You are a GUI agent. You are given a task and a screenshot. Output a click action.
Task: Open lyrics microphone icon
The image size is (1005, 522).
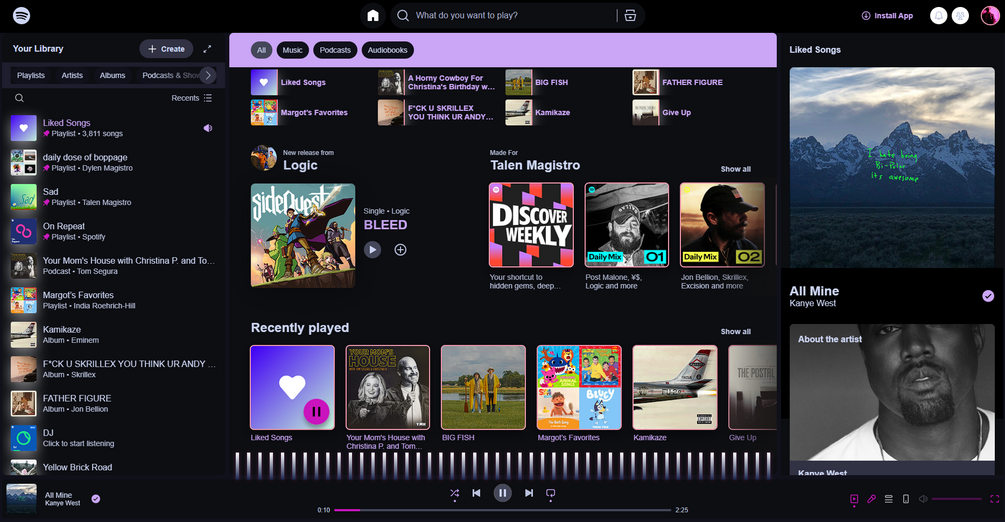[x=871, y=499]
